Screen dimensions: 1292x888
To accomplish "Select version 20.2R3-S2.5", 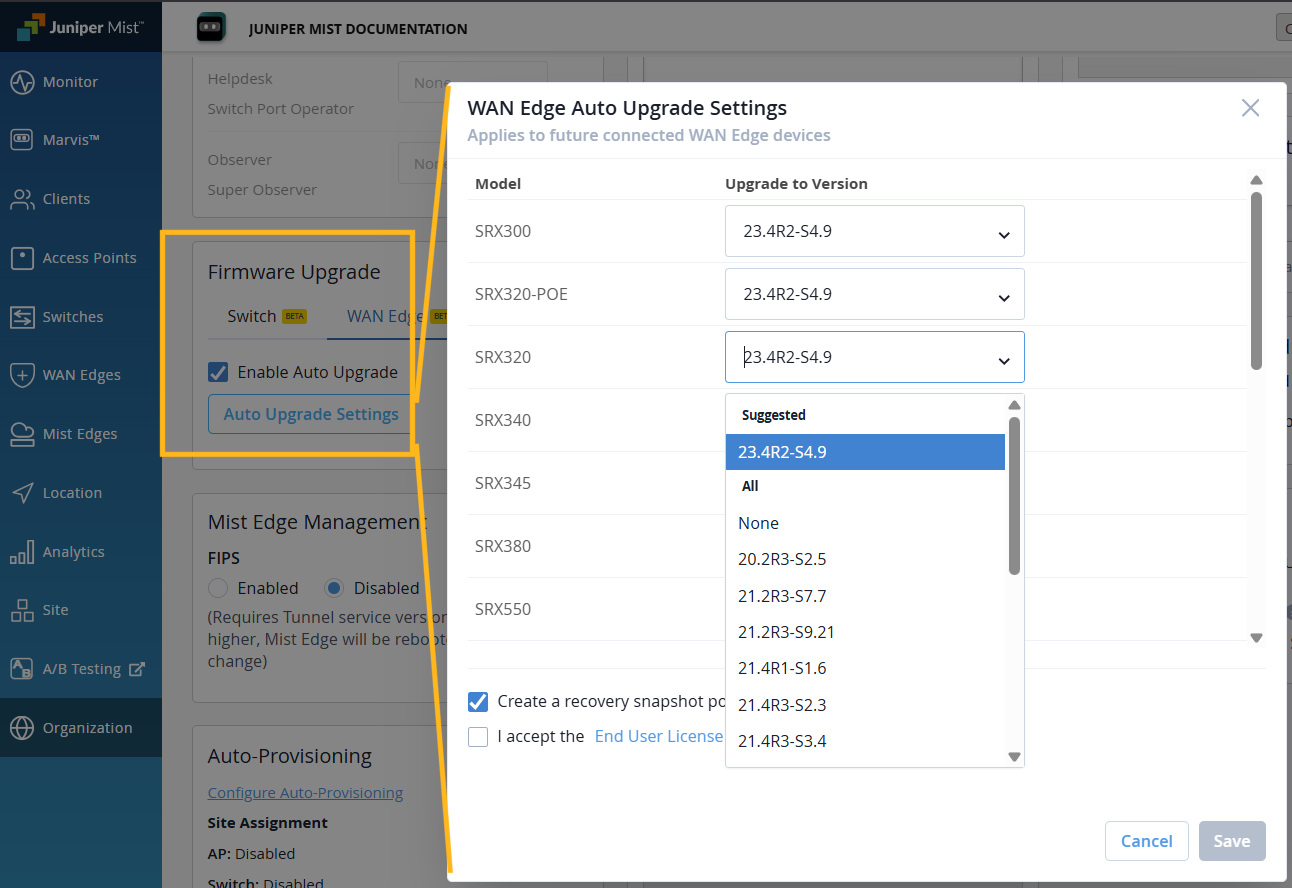I will (x=865, y=559).
